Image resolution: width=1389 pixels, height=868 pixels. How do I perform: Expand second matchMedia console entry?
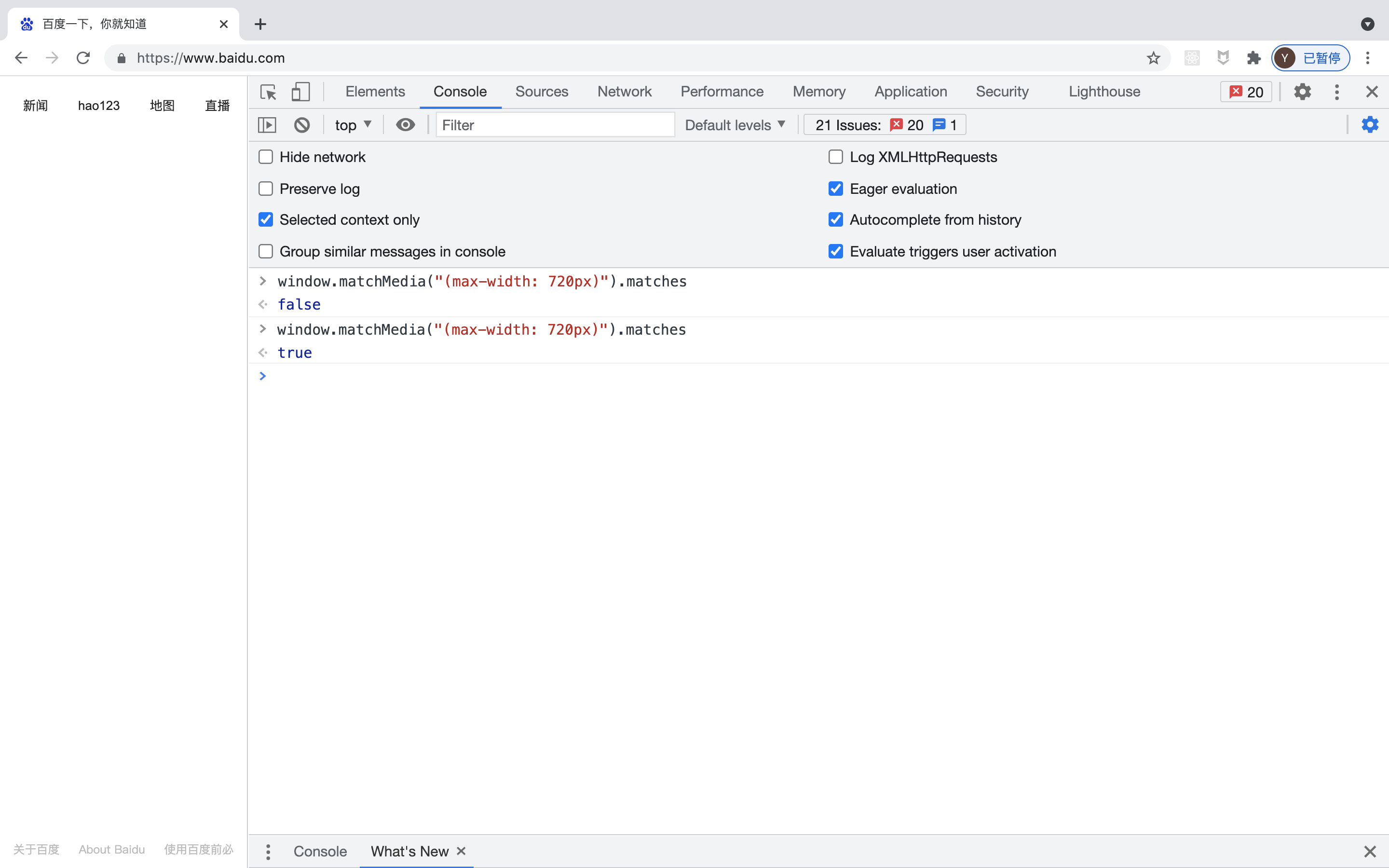click(263, 329)
